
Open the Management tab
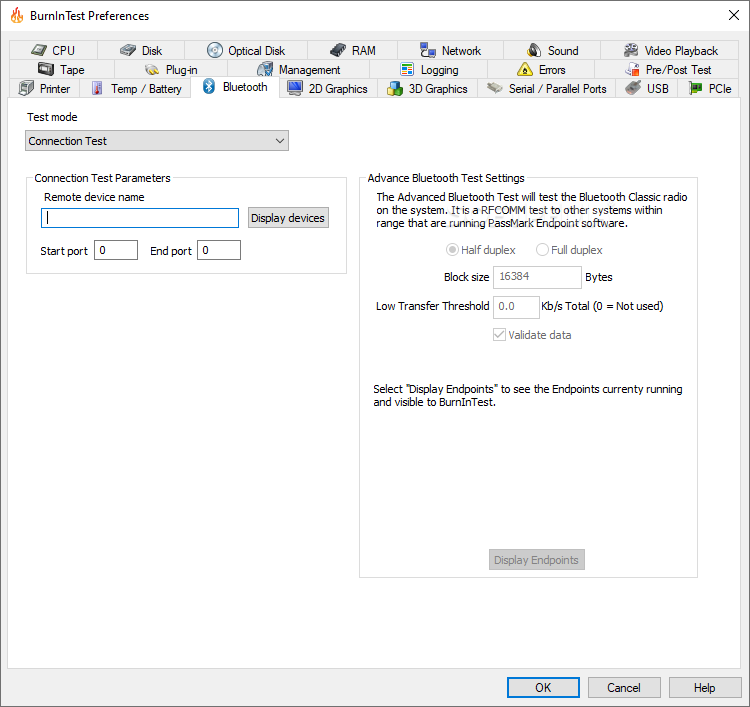(x=298, y=69)
